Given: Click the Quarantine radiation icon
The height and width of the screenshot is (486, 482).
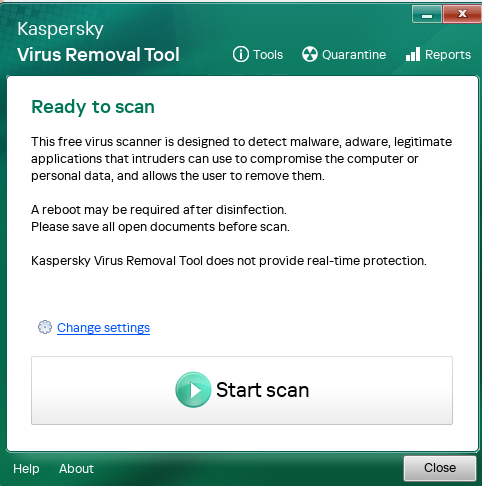Looking at the screenshot, I should pyautogui.click(x=310, y=54).
